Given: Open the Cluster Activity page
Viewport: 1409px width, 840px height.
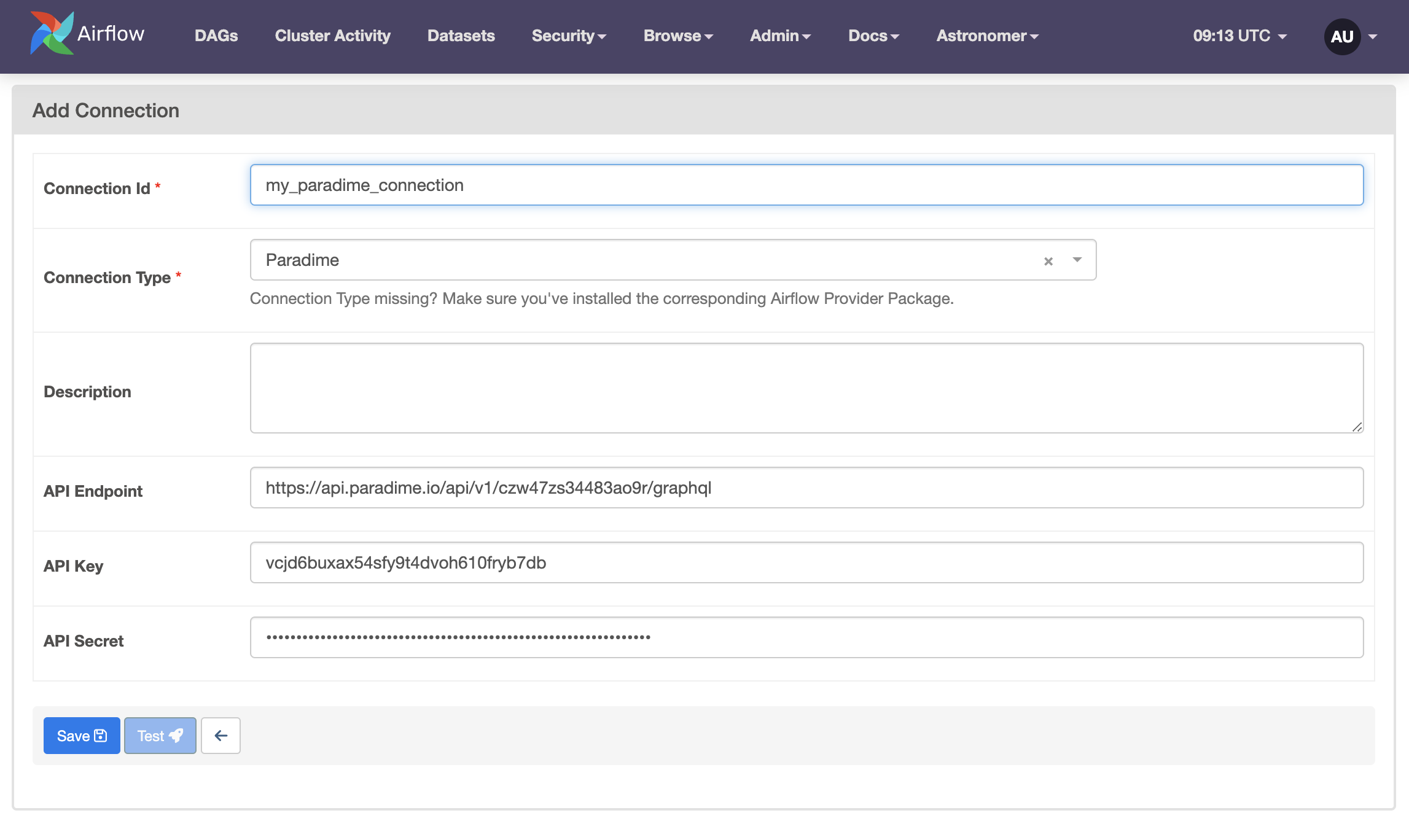Looking at the screenshot, I should click(332, 36).
